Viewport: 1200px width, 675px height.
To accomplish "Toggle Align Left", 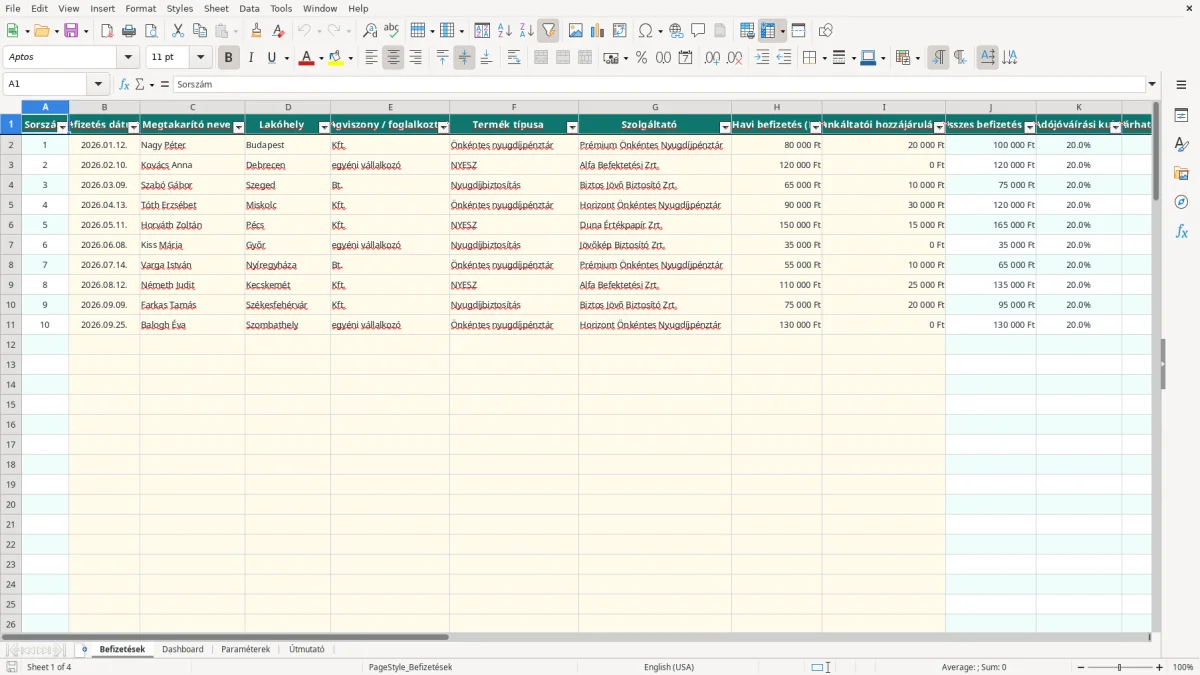I will (371, 58).
